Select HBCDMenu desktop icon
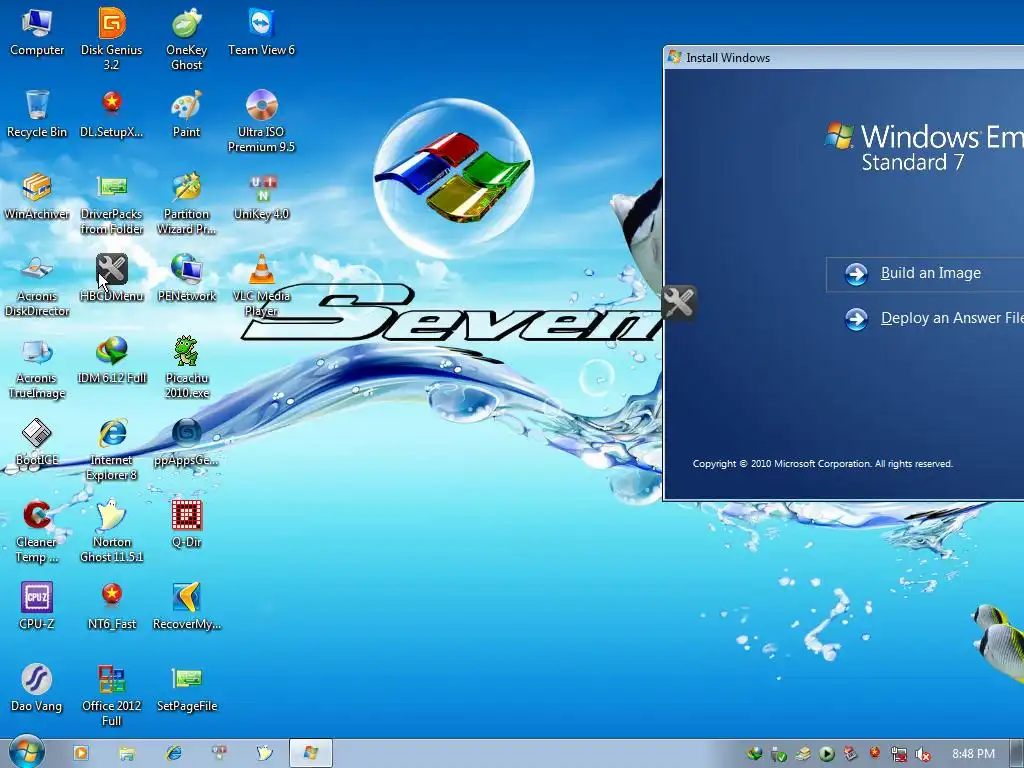Image resolution: width=1024 pixels, height=768 pixels. 112,278
